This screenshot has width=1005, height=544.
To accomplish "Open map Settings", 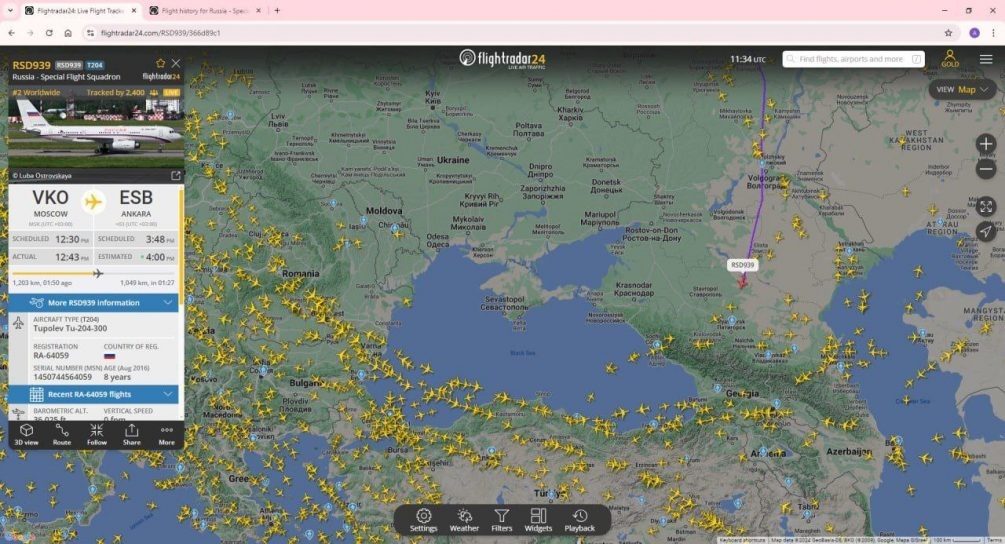I will coord(424,520).
